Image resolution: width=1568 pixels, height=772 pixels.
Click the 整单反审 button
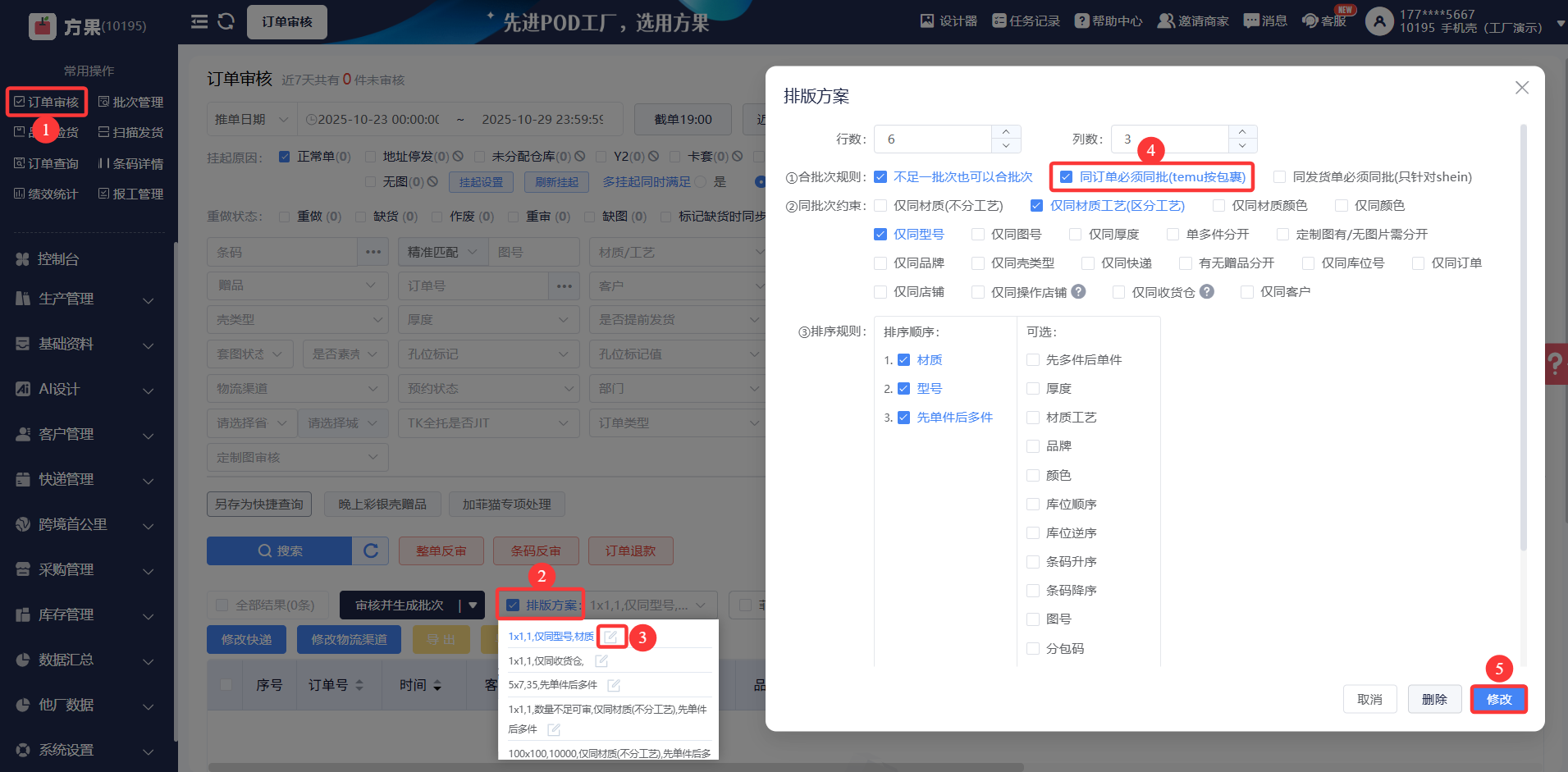point(441,550)
